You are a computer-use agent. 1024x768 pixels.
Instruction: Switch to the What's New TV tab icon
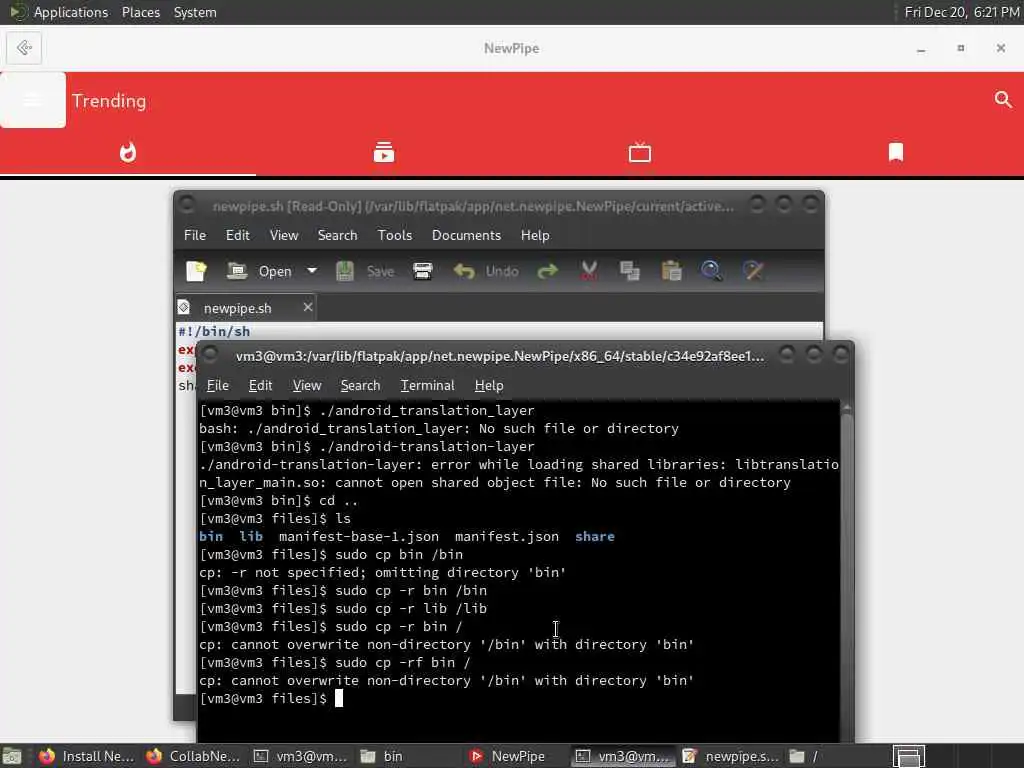[640, 152]
